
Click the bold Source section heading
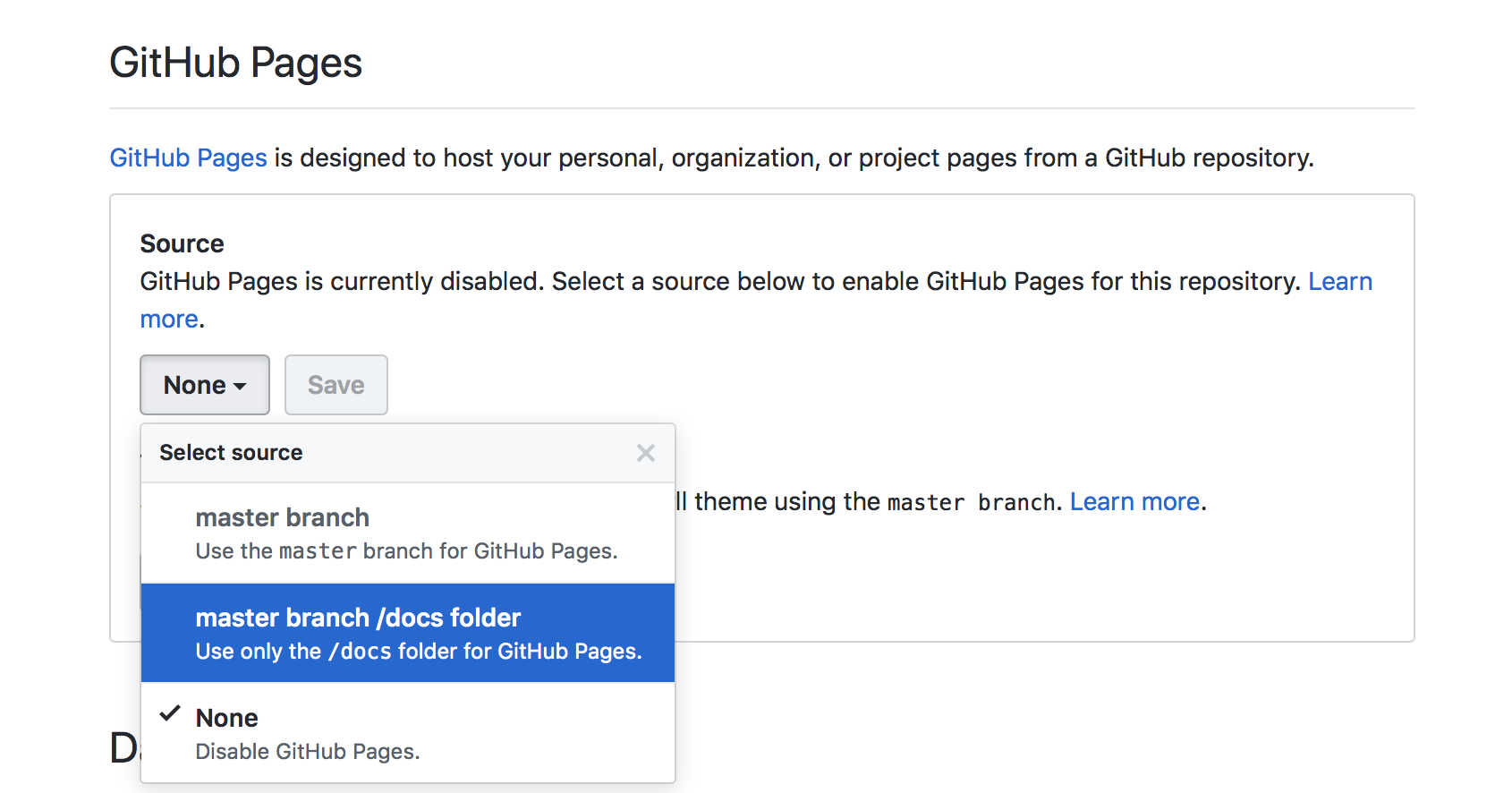(182, 243)
